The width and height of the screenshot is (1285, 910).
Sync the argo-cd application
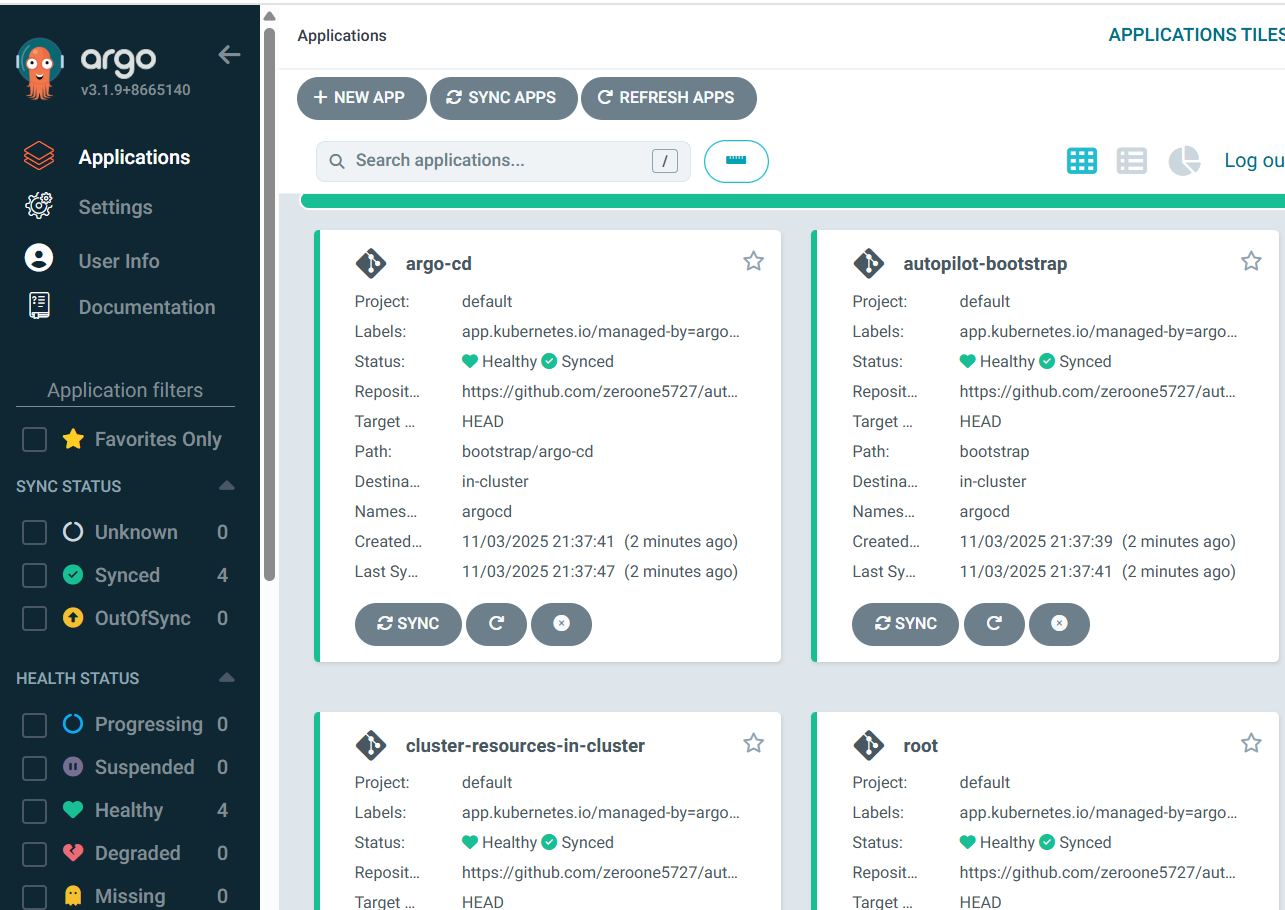click(x=408, y=624)
